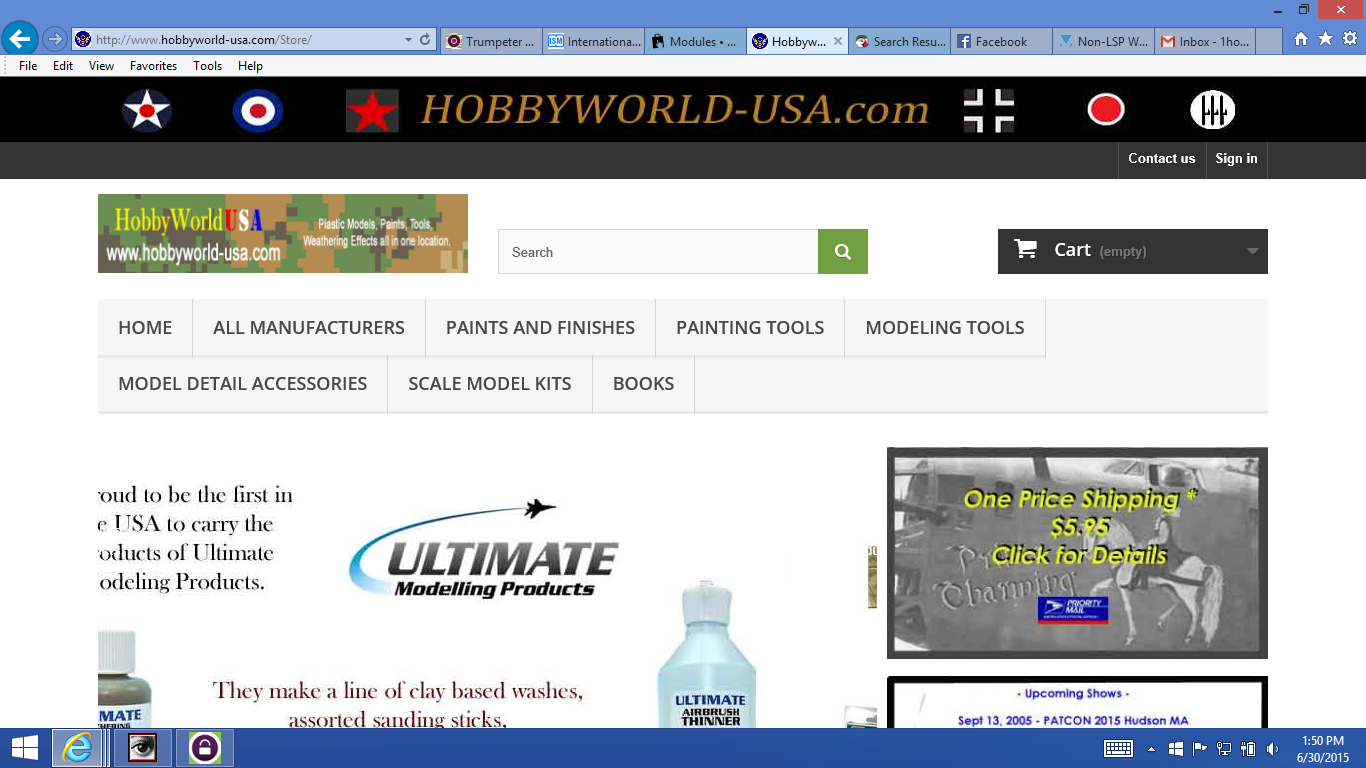Open the Windows Start button
1366x768 pixels.
(24, 748)
